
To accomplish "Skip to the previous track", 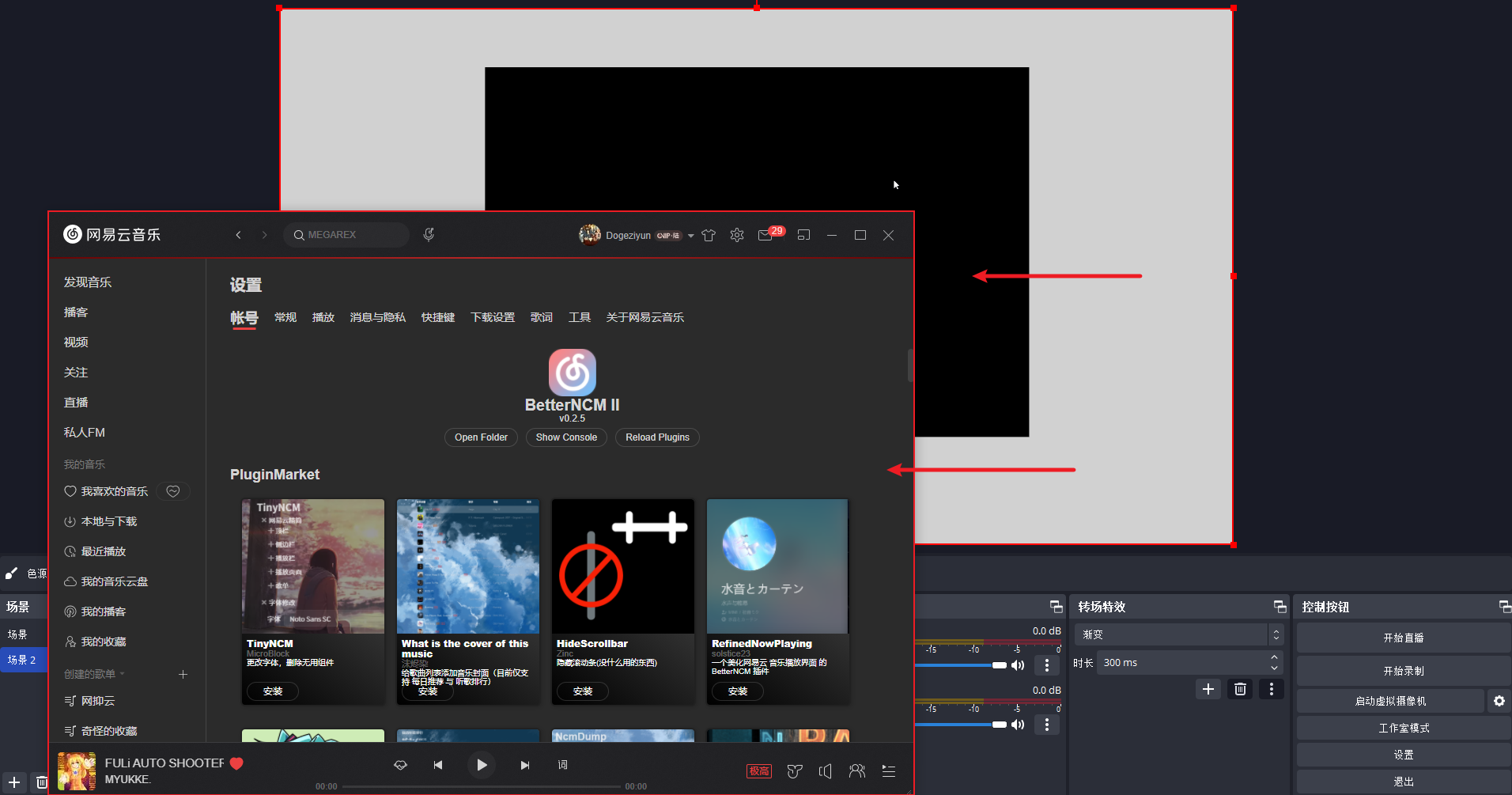I will [x=438, y=765].
